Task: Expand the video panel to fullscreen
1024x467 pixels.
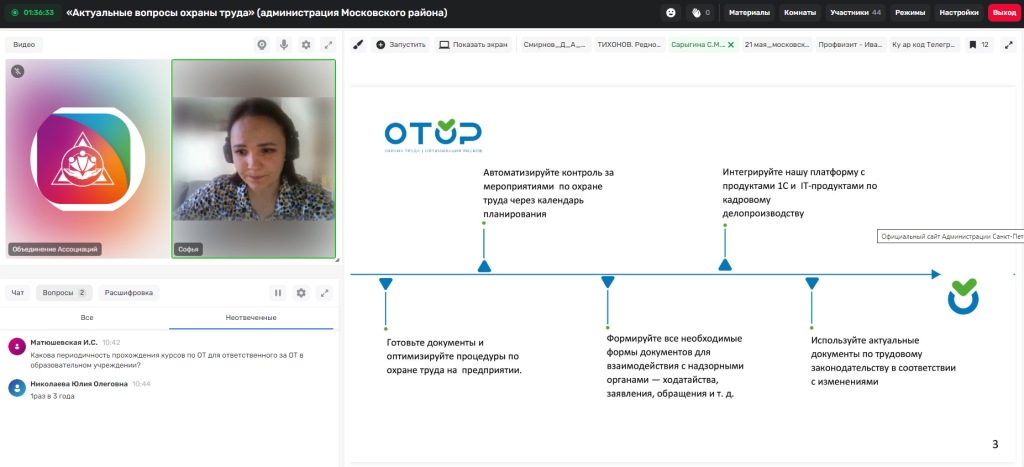Action: (x=328, y=45)
